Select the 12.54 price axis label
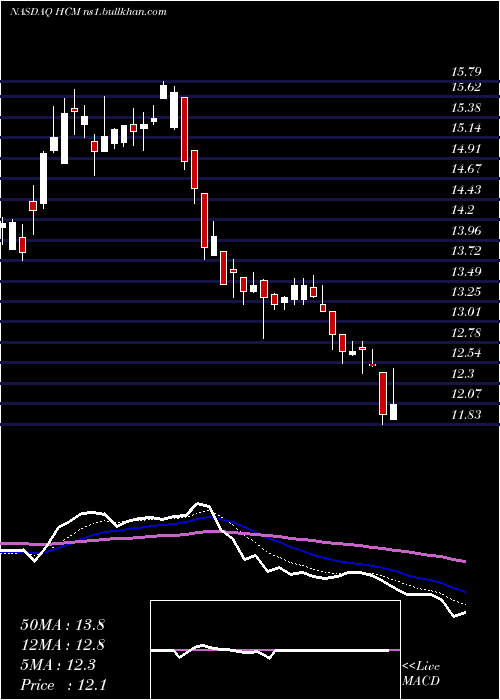Screen dimensions: 500x700 (x=466, y=353)
